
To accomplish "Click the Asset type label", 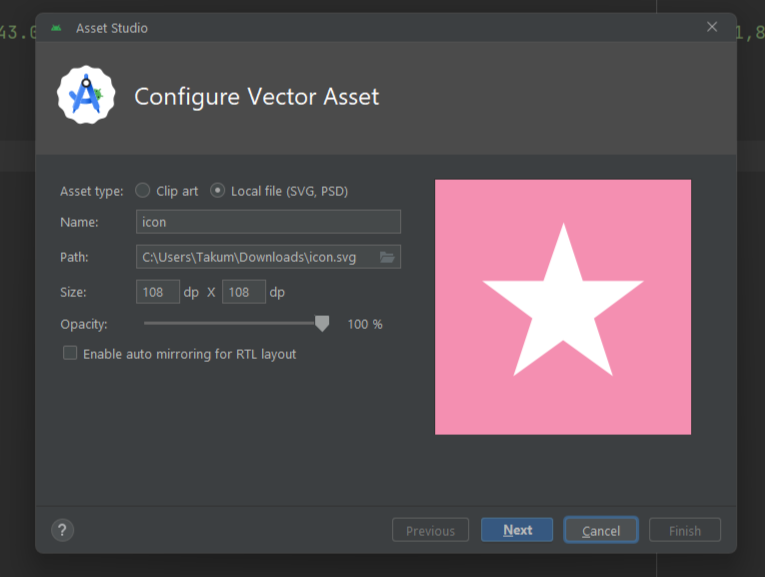I will [x=92, y=191].
